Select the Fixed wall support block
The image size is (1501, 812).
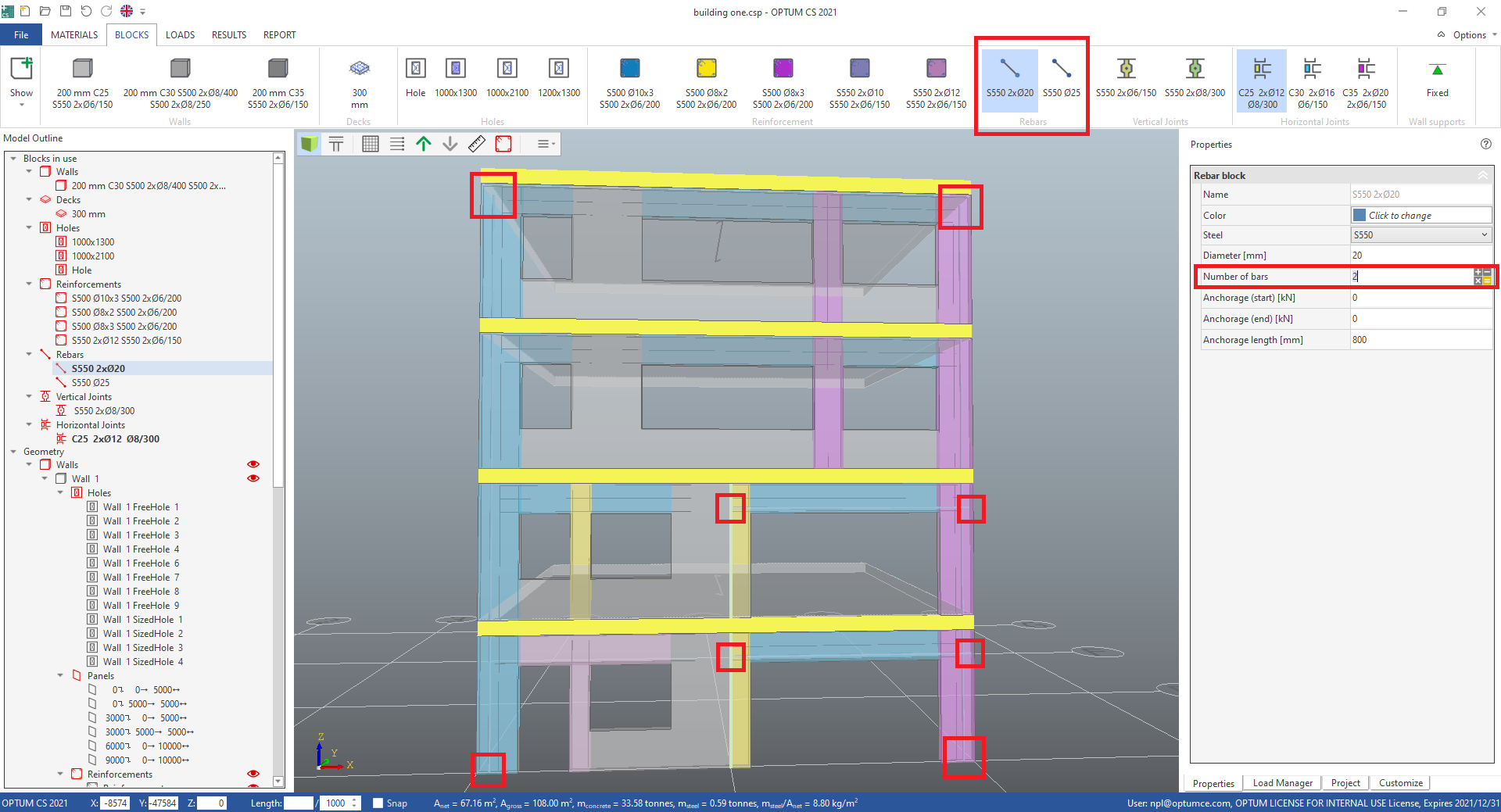pyautogui.click(x=1437, y=78)
